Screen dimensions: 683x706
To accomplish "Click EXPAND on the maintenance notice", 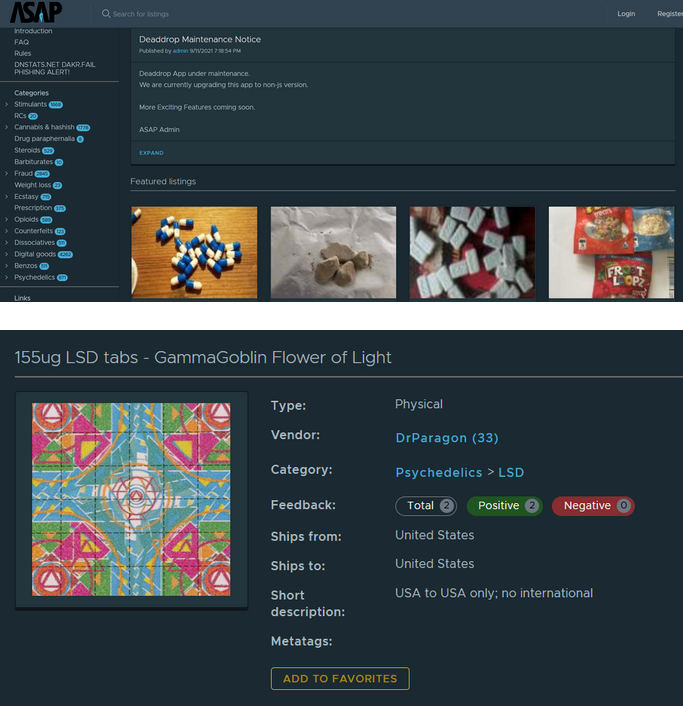I will click(151, 153).
